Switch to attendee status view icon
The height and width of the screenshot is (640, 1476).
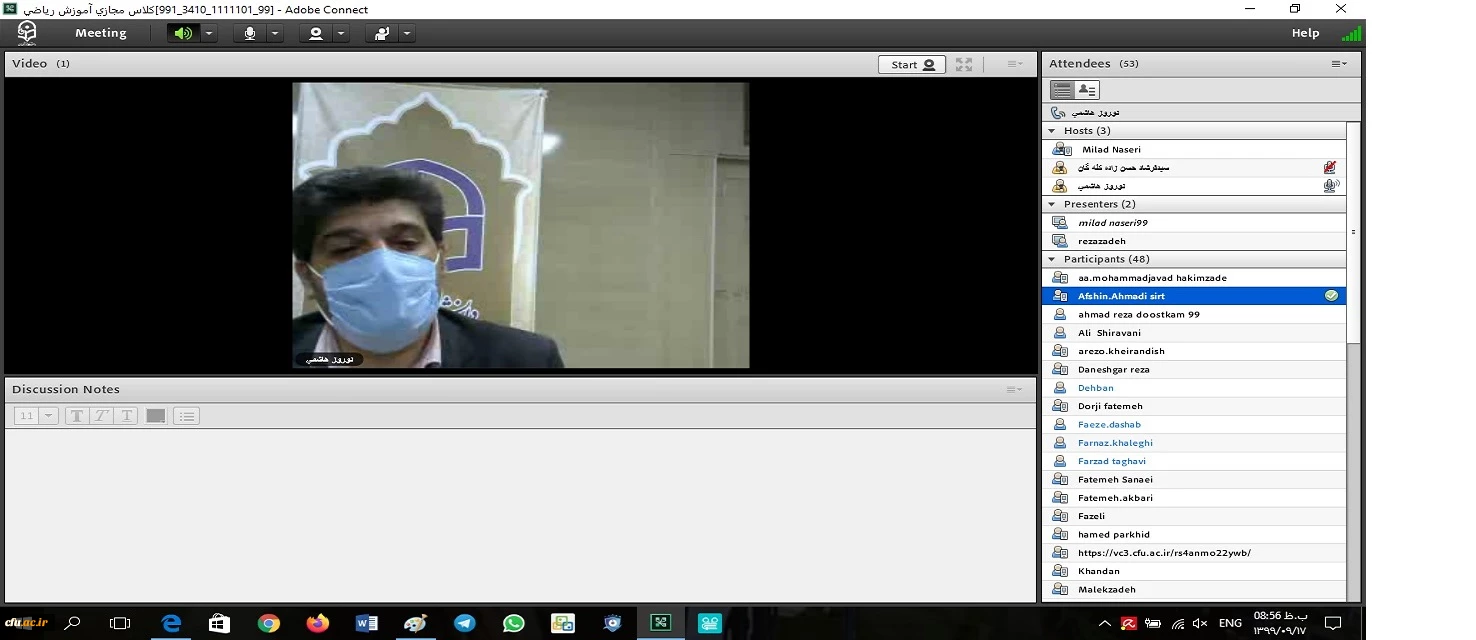(1087, 90)
